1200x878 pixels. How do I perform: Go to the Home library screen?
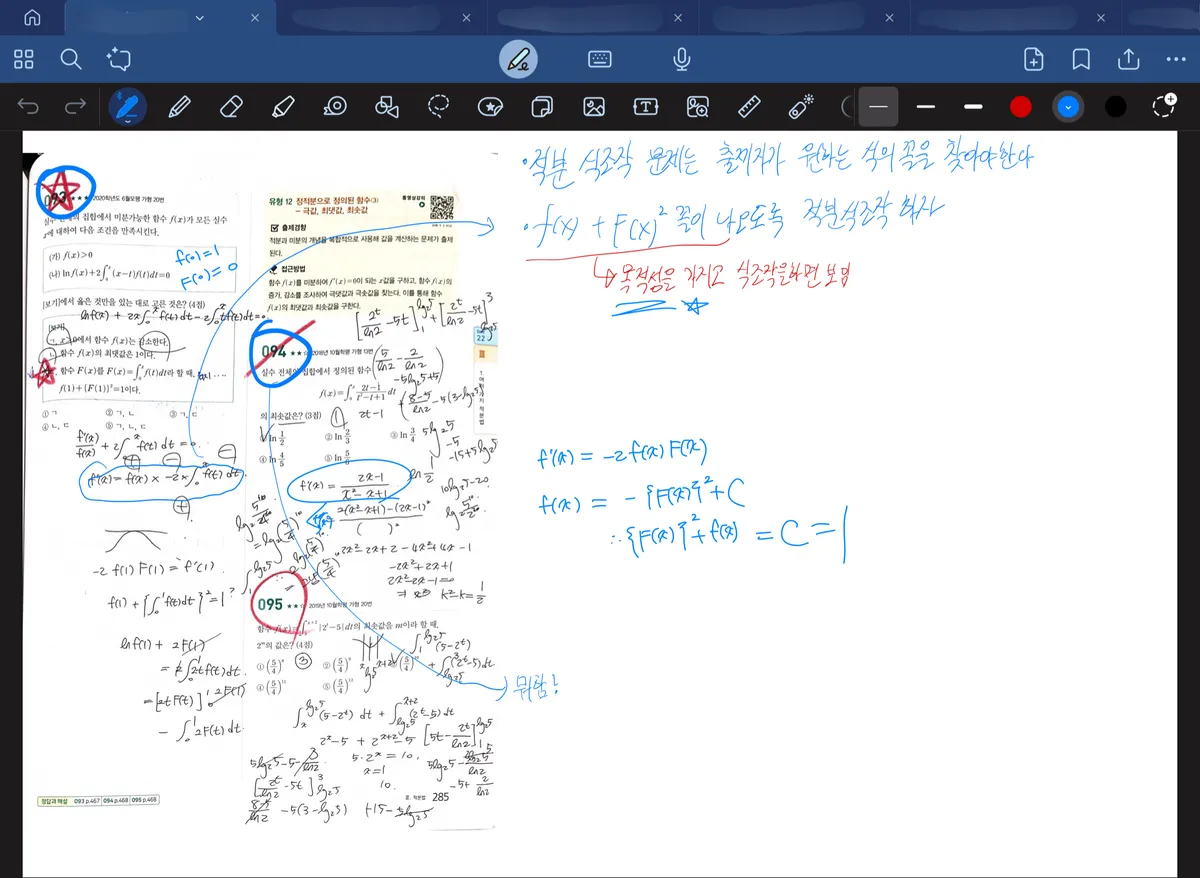pos(33,18)
